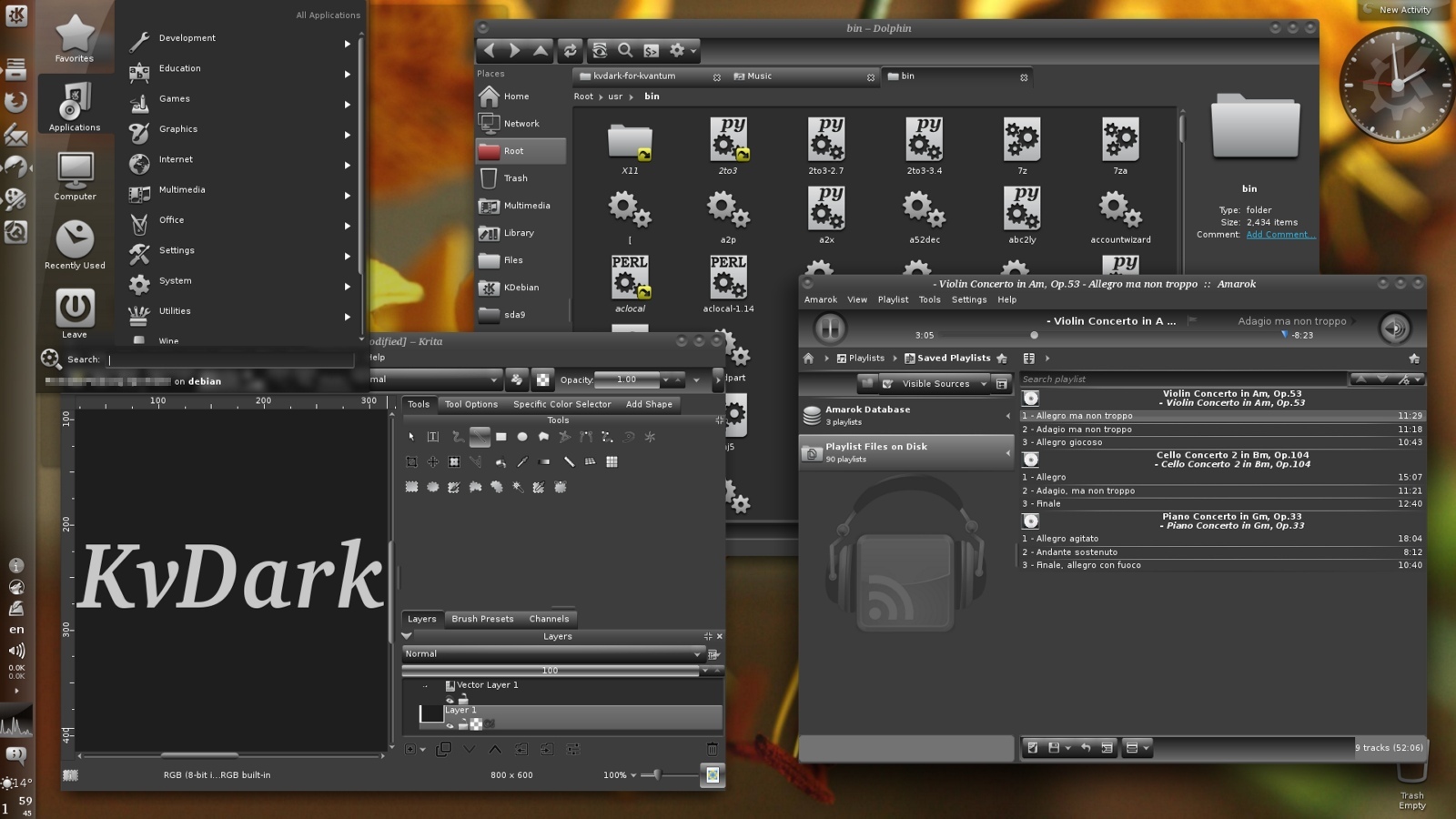Select the Ellipse tool in Krita toolbox
Viewport: 1456px width, 819px height.
pos(522,437)
